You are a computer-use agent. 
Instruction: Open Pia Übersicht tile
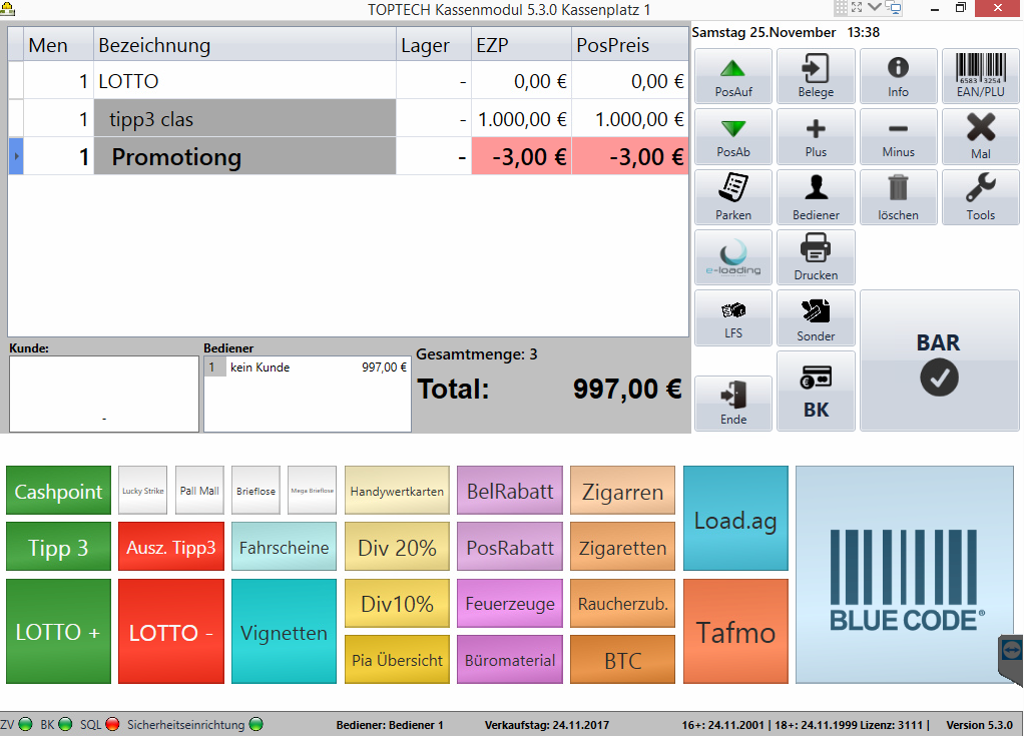pyautogui.click(x=397, y=660)
